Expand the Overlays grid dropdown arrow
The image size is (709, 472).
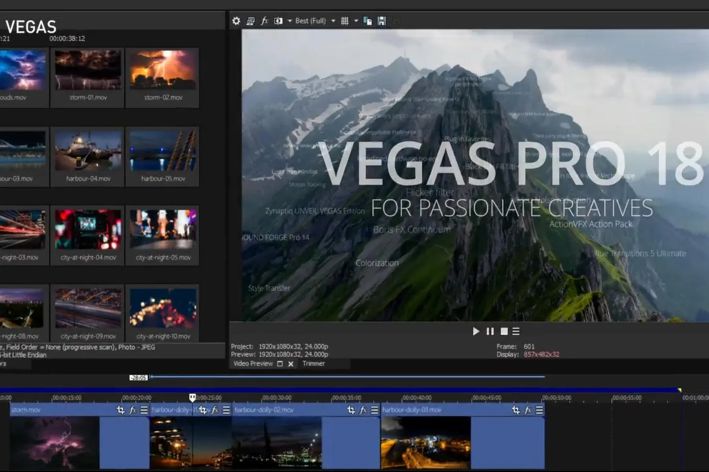[355, 20]
